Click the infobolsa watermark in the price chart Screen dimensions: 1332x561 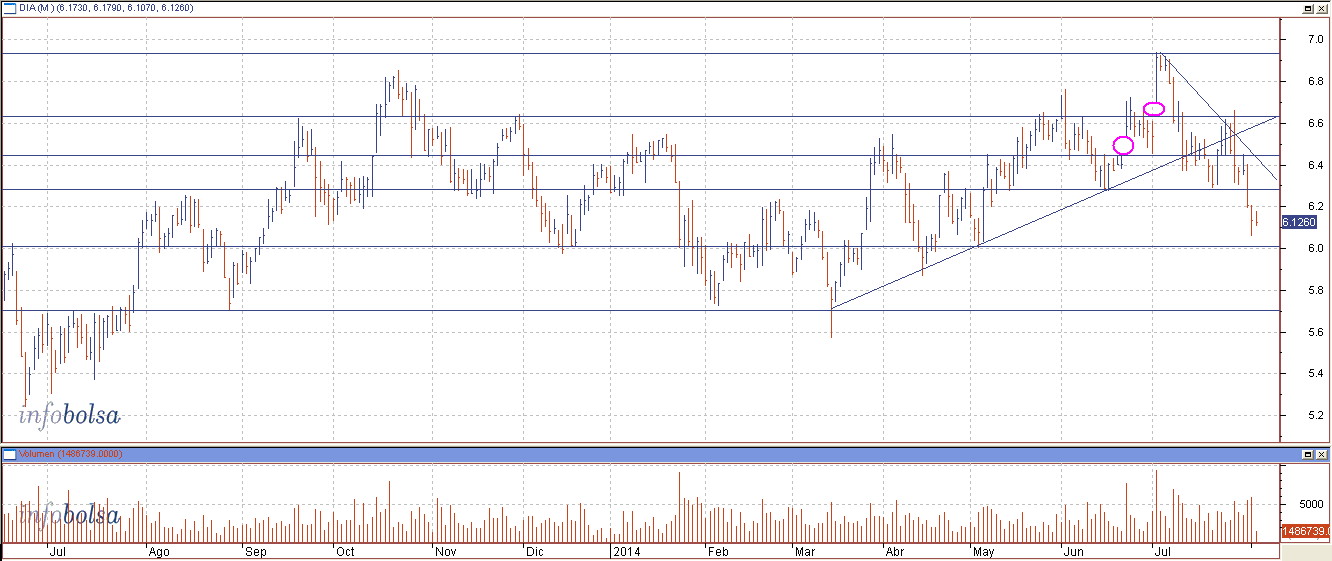[x=69, y=415]
